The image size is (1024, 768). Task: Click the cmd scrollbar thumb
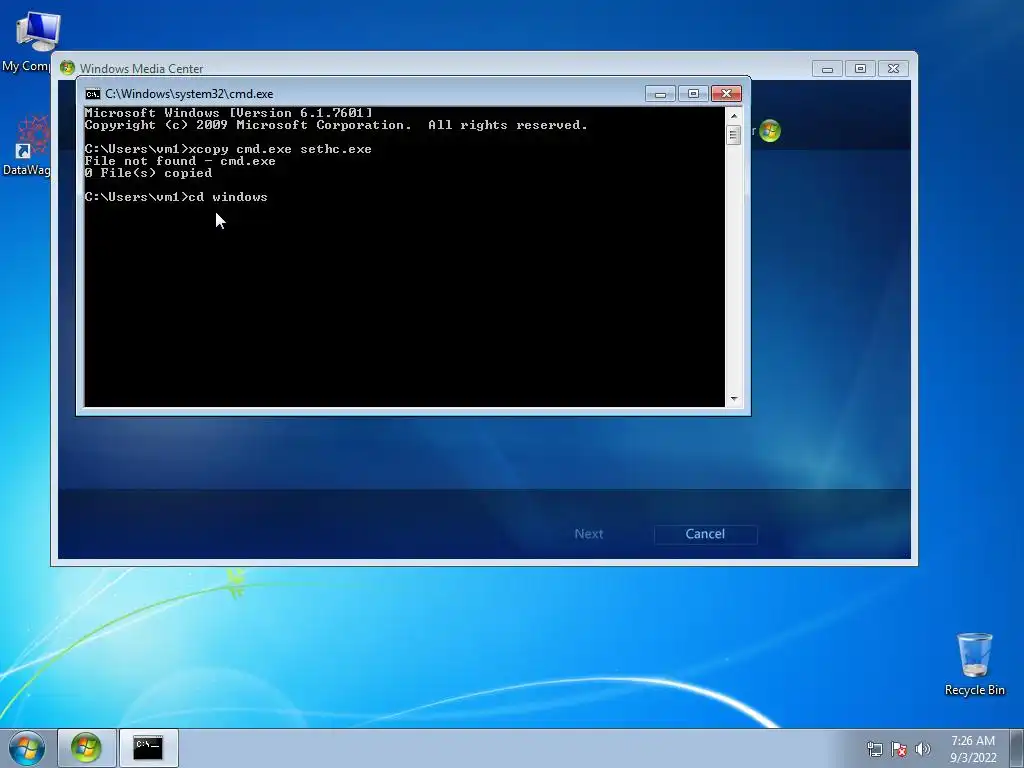pos(734,135)
